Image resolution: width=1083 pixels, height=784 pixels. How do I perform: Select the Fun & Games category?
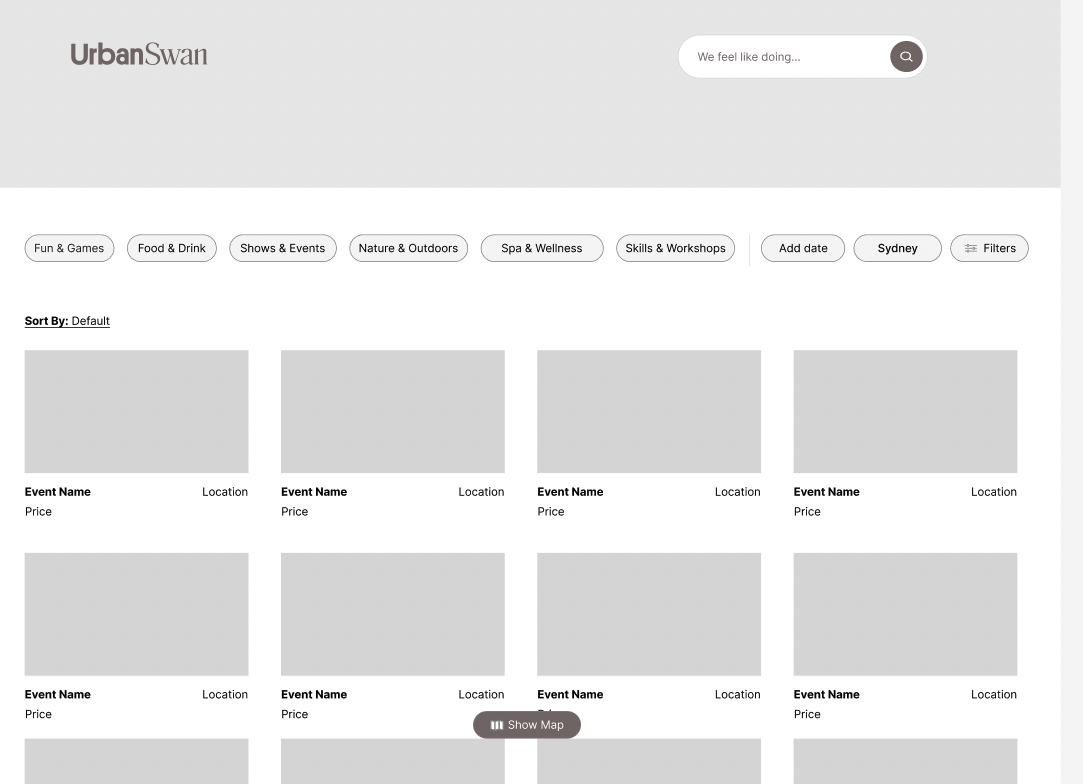[69, 248]
